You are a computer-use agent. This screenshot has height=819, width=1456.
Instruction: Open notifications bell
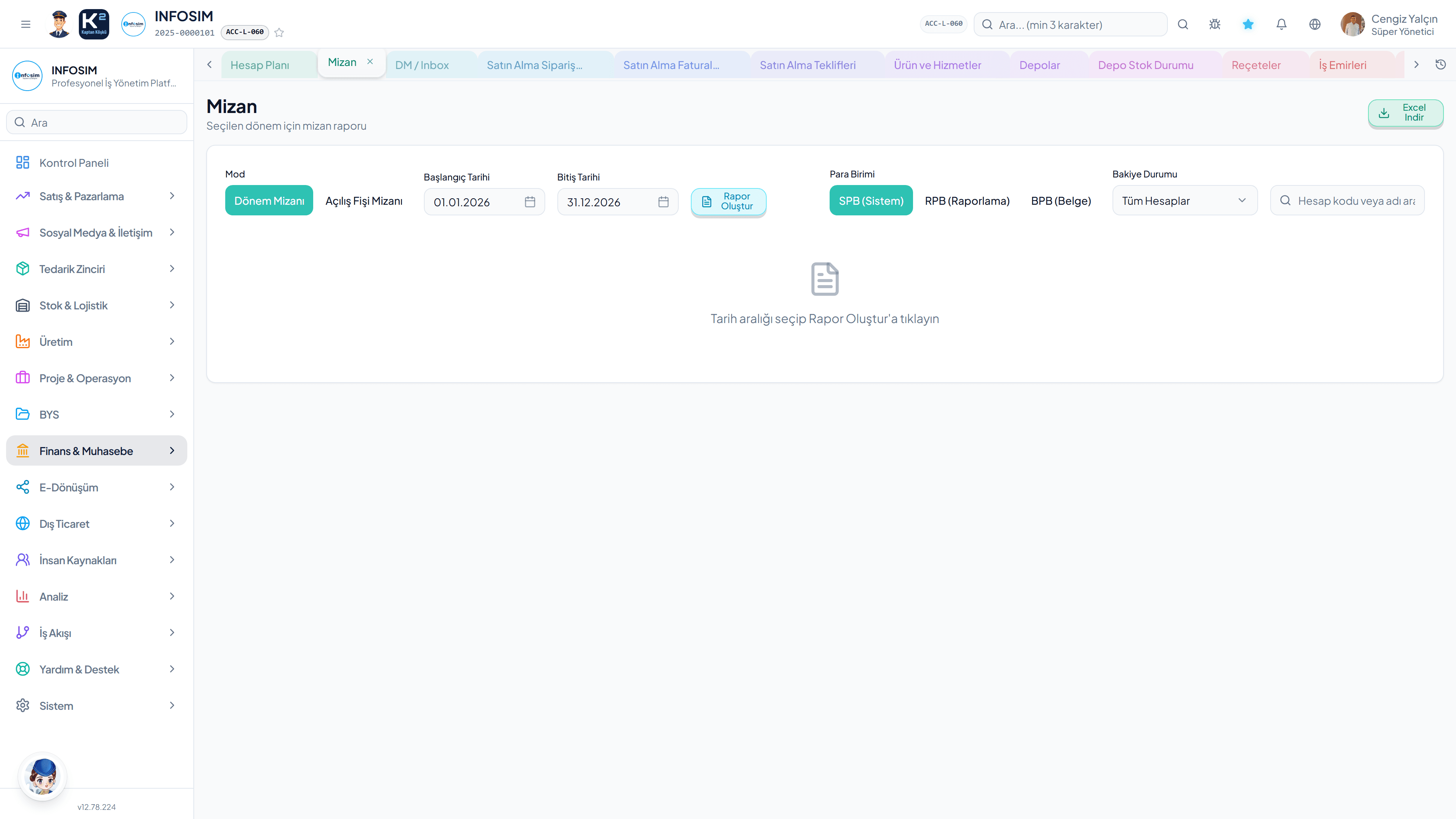[x=1281, y=24]
